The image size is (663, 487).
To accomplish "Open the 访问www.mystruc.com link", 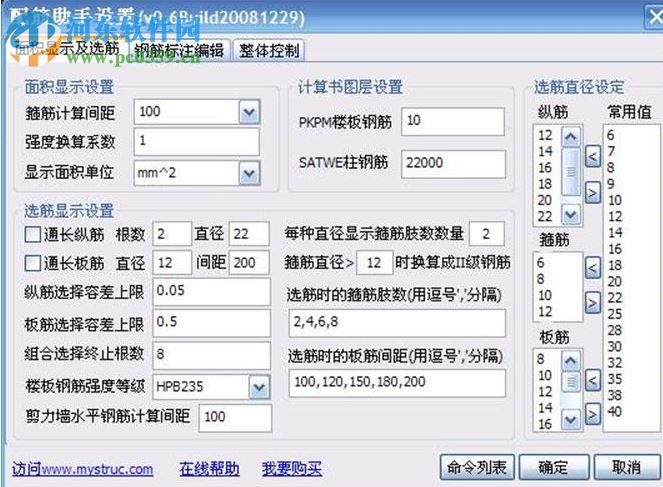I will click(82, 469).
